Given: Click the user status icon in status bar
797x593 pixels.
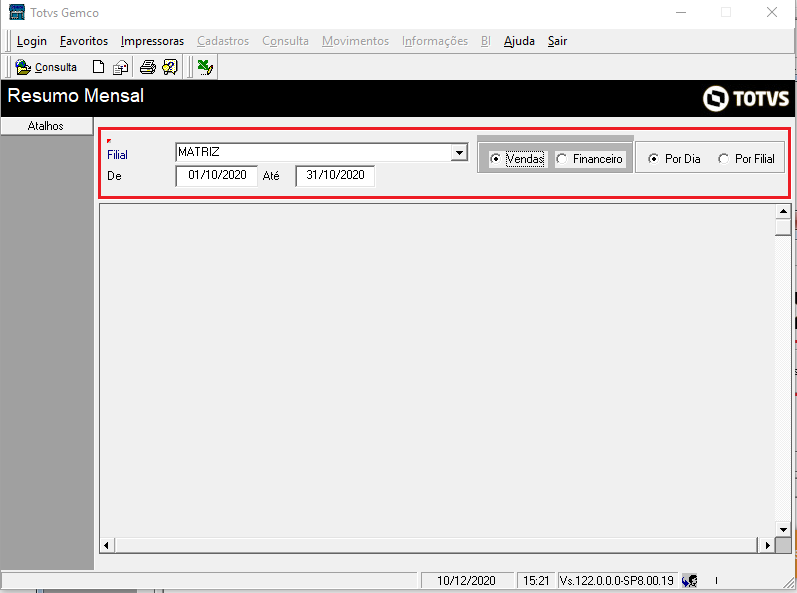Looking at the screenshot, I should (x=689, y=580).
